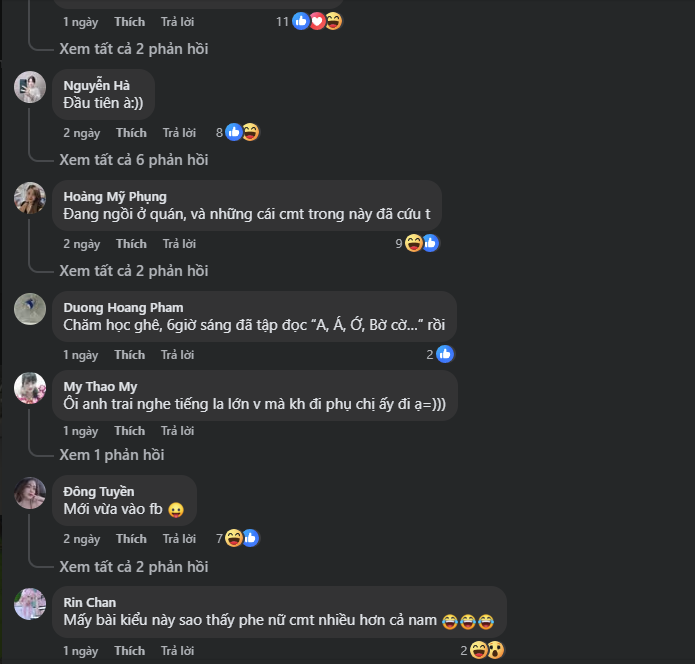Open Nguyễn Hà's profile picture
This screenshot has width=695, height=664.
point(30,87)
